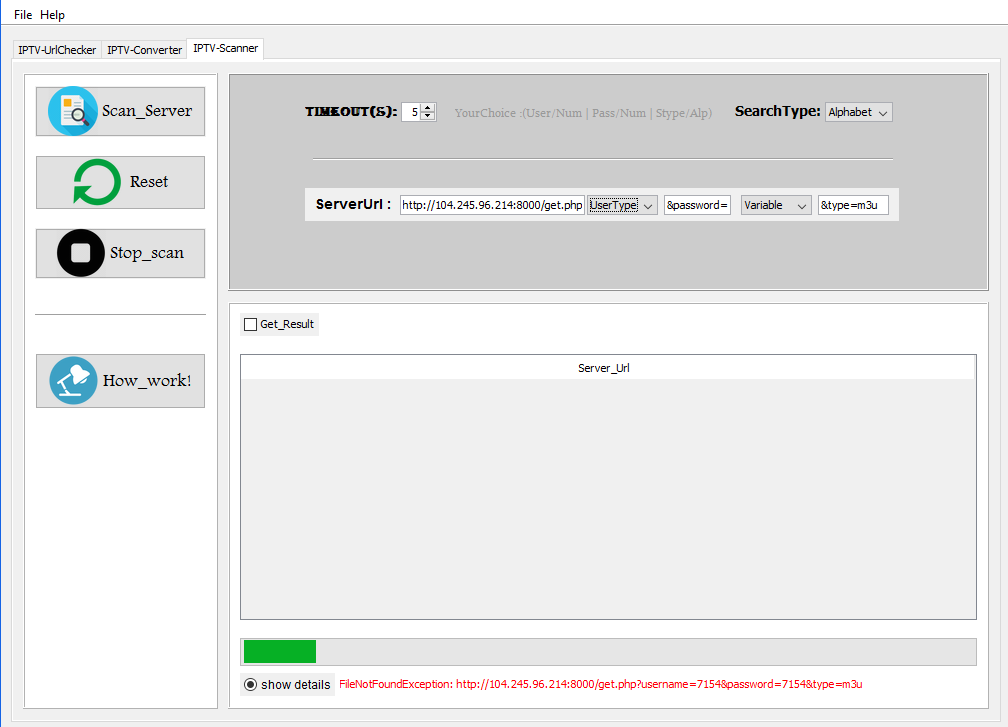Switch to the IPTV-Converter tab
Screen dimensions: 1008x727
click(145, 50)
